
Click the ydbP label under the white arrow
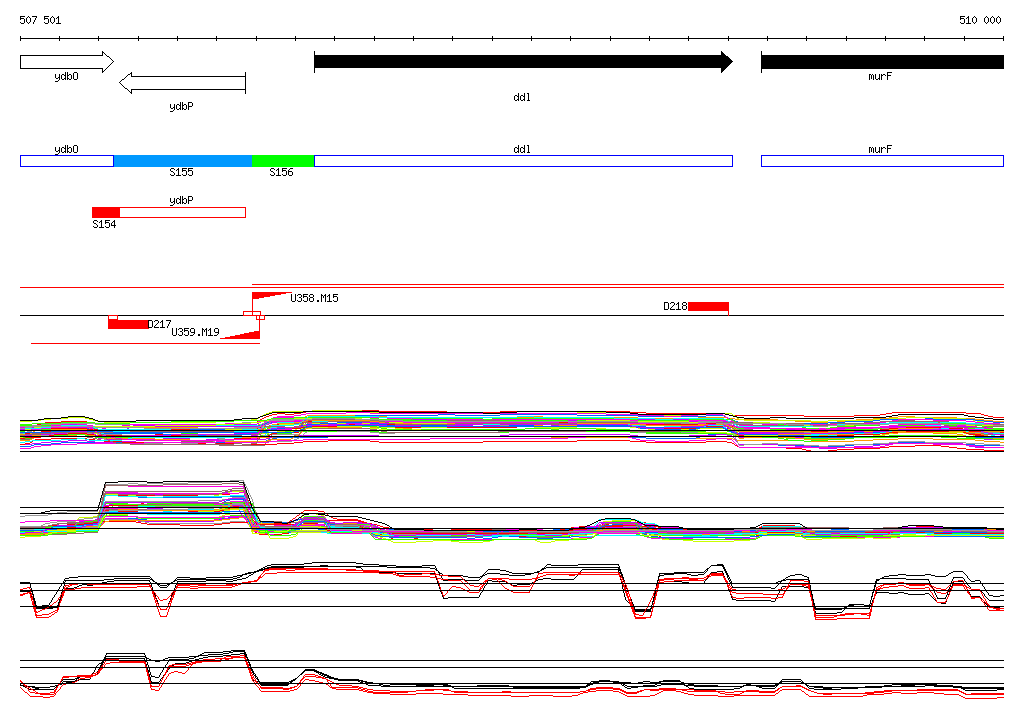[x=182, y=106]
